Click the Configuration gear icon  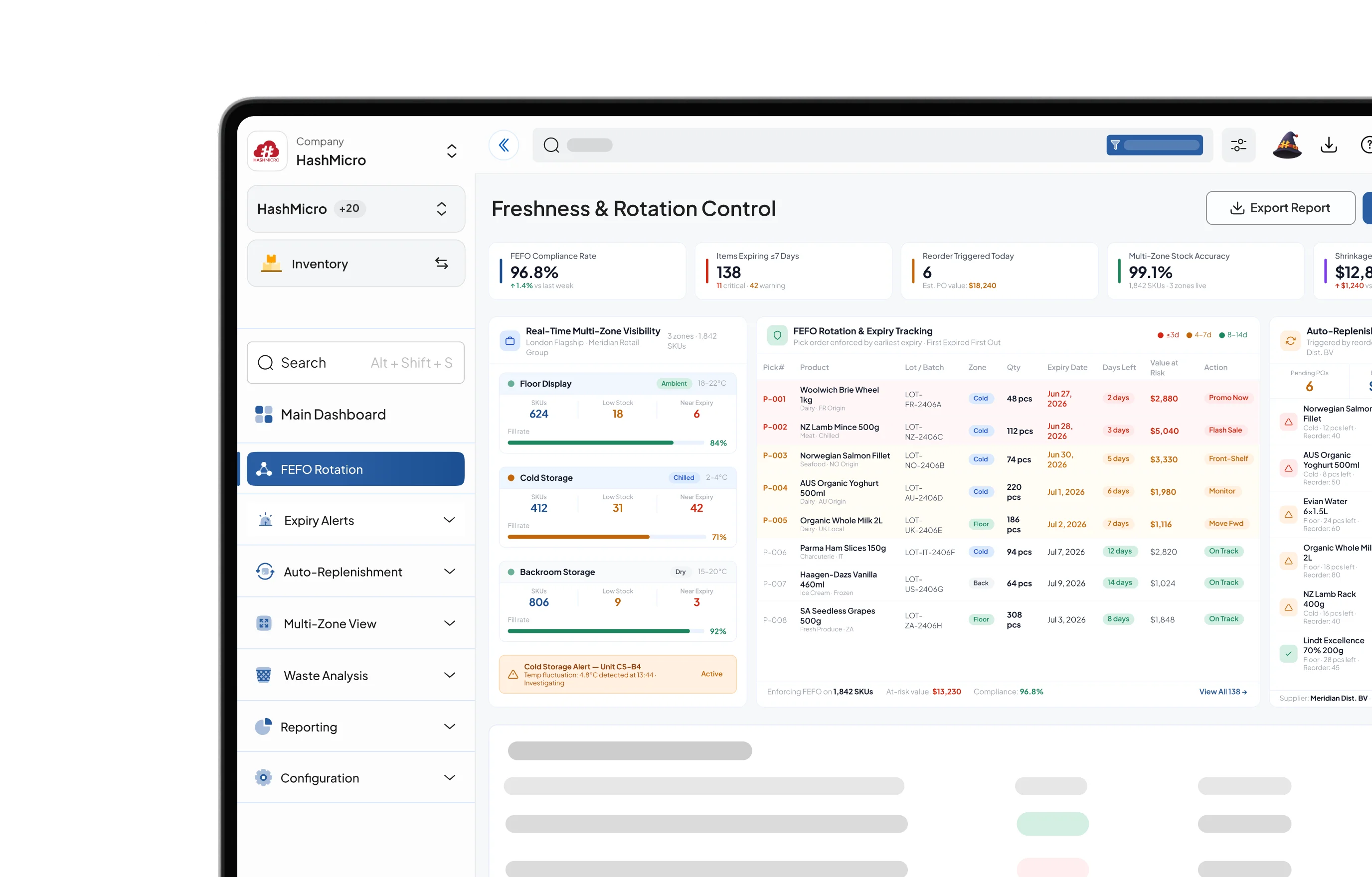tap(263, 777)
